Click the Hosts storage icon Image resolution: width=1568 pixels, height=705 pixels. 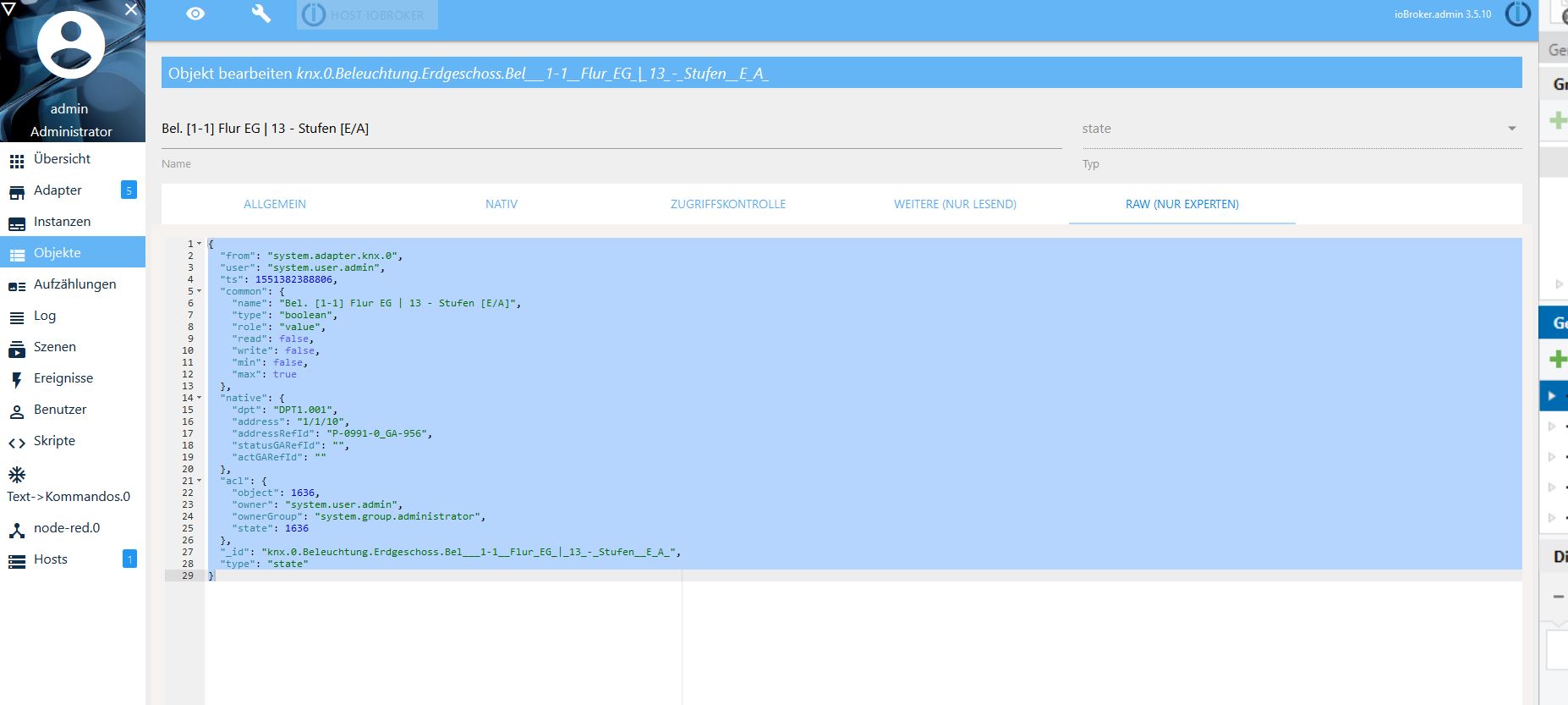[17, 562]
